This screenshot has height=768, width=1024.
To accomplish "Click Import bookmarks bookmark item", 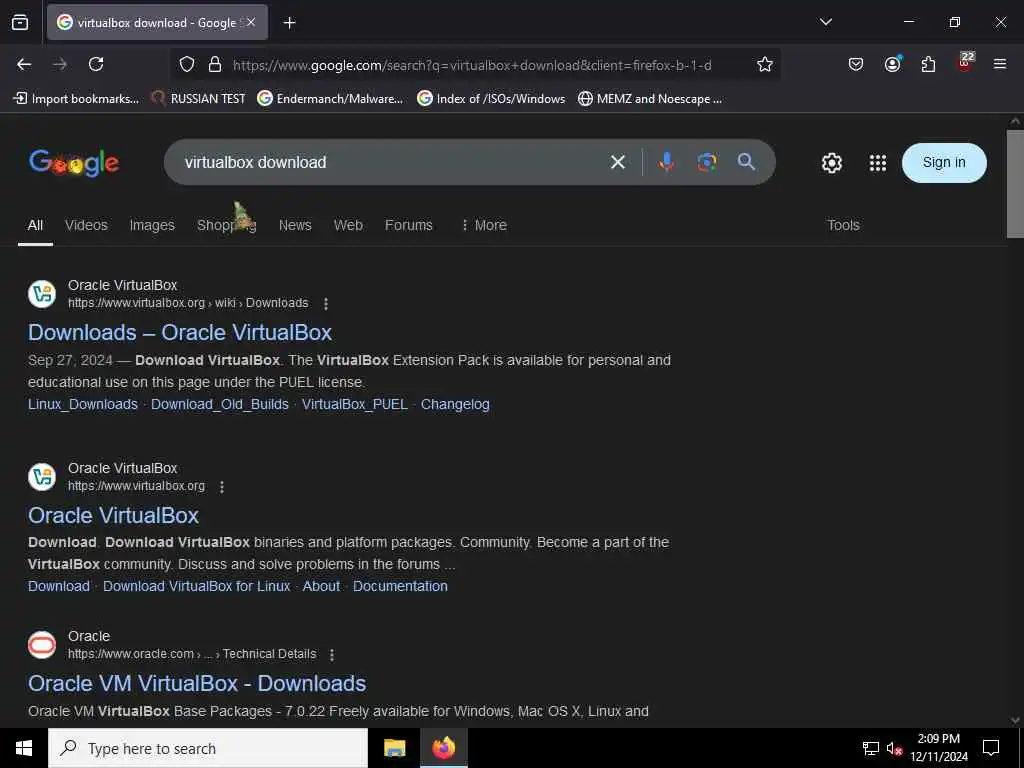I will pyautogui.click(x=76, y=99).
